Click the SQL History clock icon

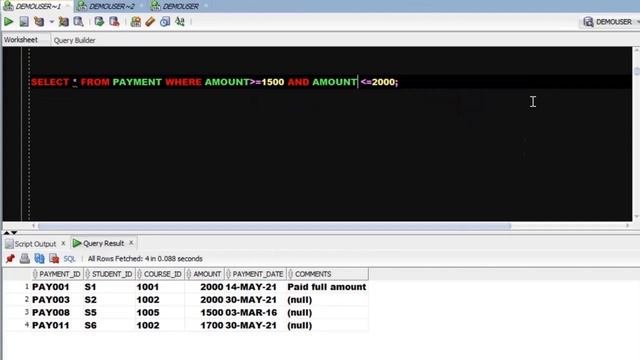tap(165, 22)
